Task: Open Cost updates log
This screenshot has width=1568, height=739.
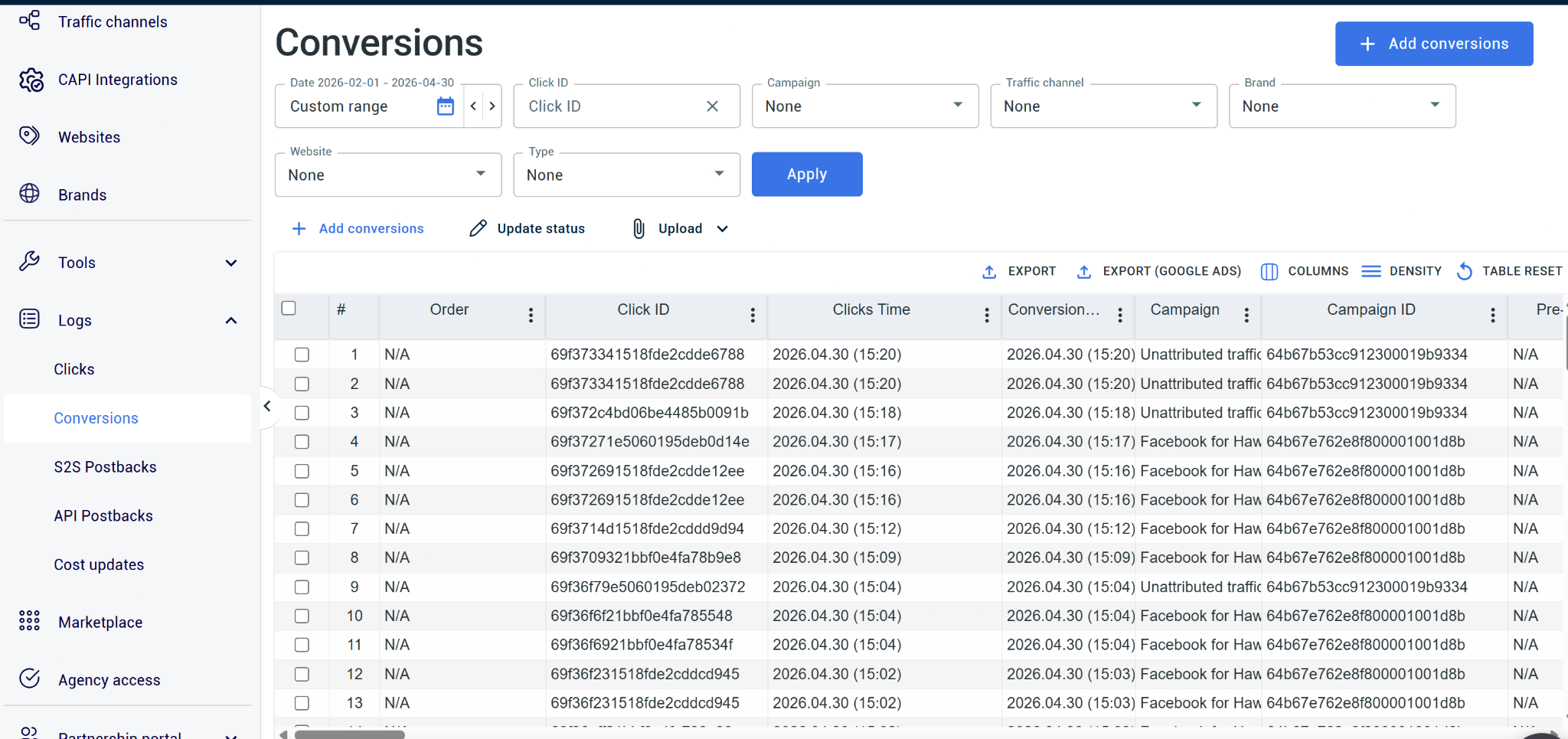Action: coord(99,564)
